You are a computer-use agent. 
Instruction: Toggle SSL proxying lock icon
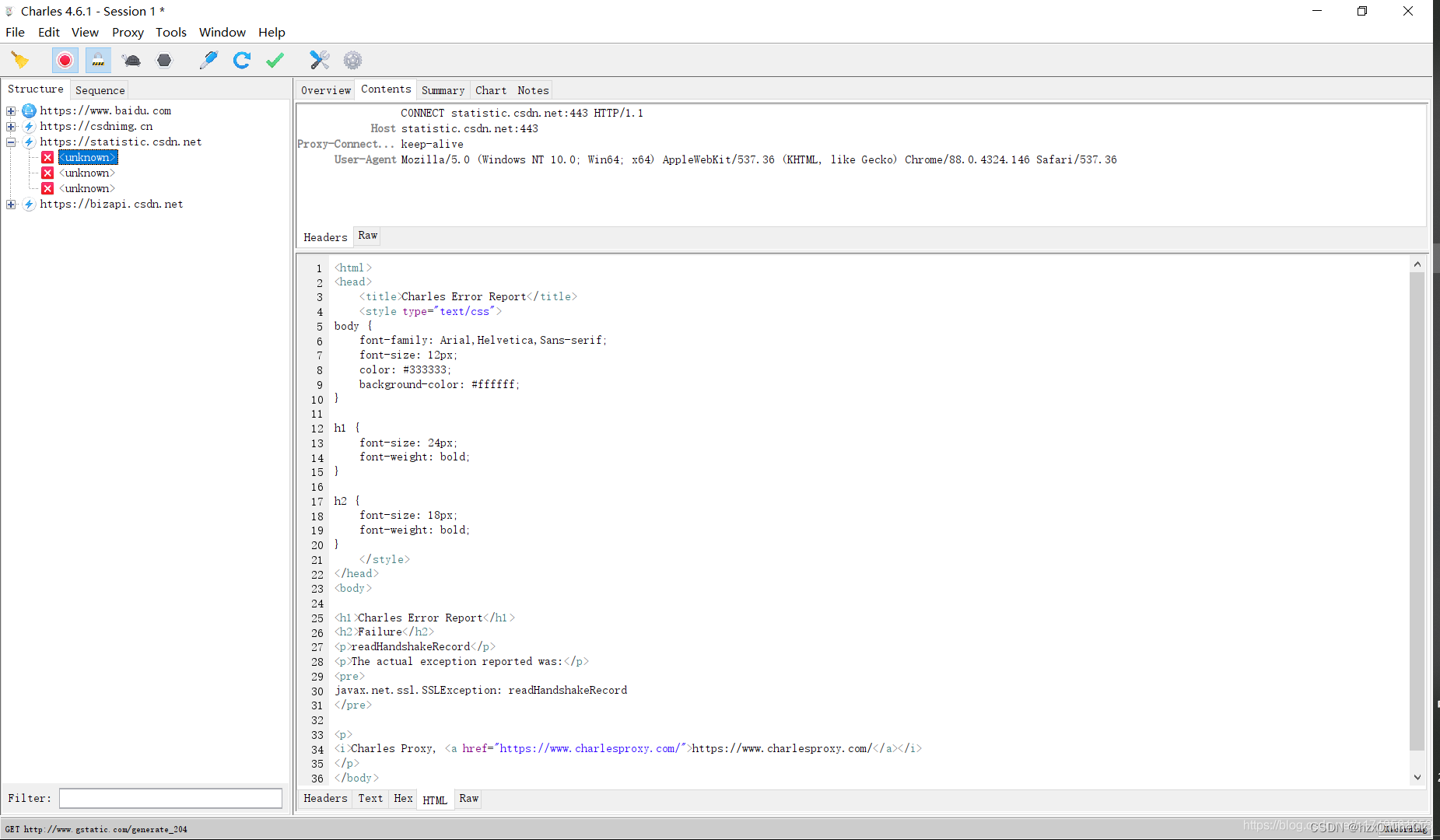98,60
